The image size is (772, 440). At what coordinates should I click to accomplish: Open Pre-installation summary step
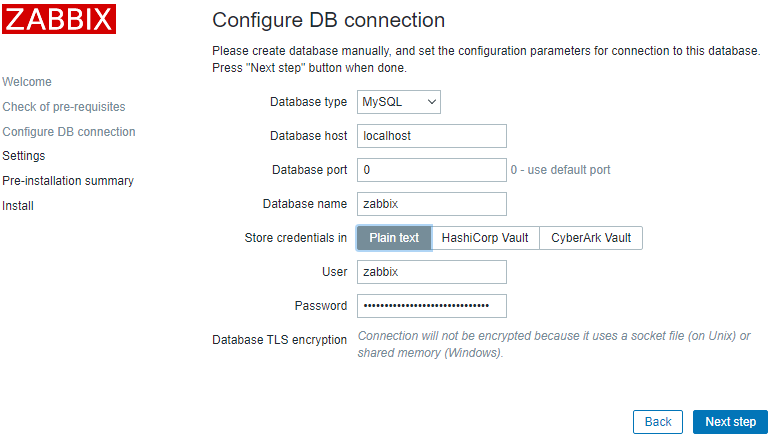[x=68, y=181]
